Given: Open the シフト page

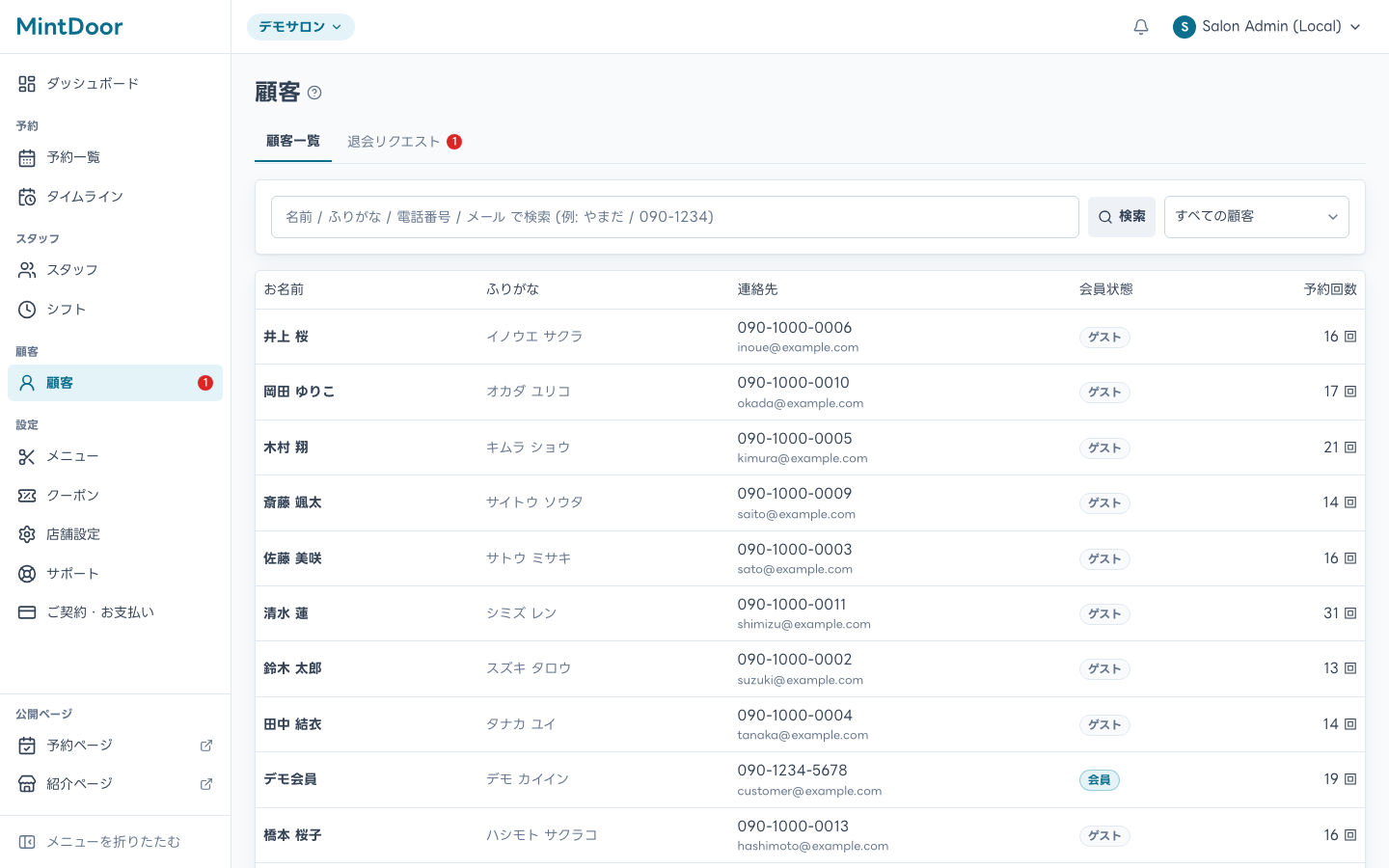Looking at the screenshot, I should click(x=116, y=310).
